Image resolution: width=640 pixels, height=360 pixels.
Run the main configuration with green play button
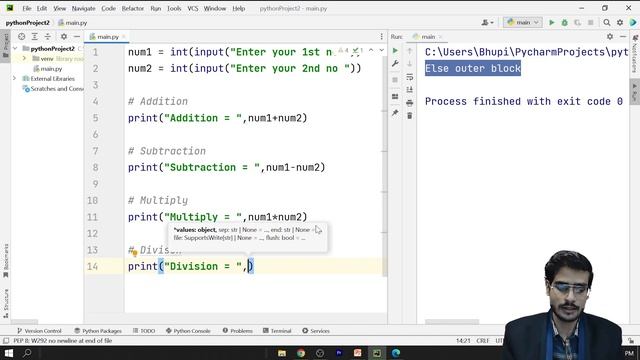551,22
